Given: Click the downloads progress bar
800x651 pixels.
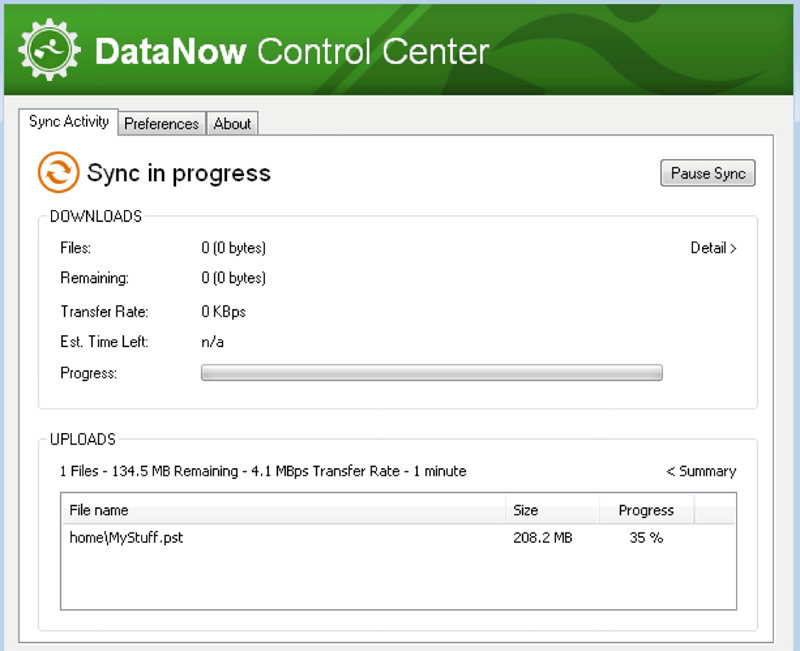Looking at the screenshot, I should coord(432,373).
